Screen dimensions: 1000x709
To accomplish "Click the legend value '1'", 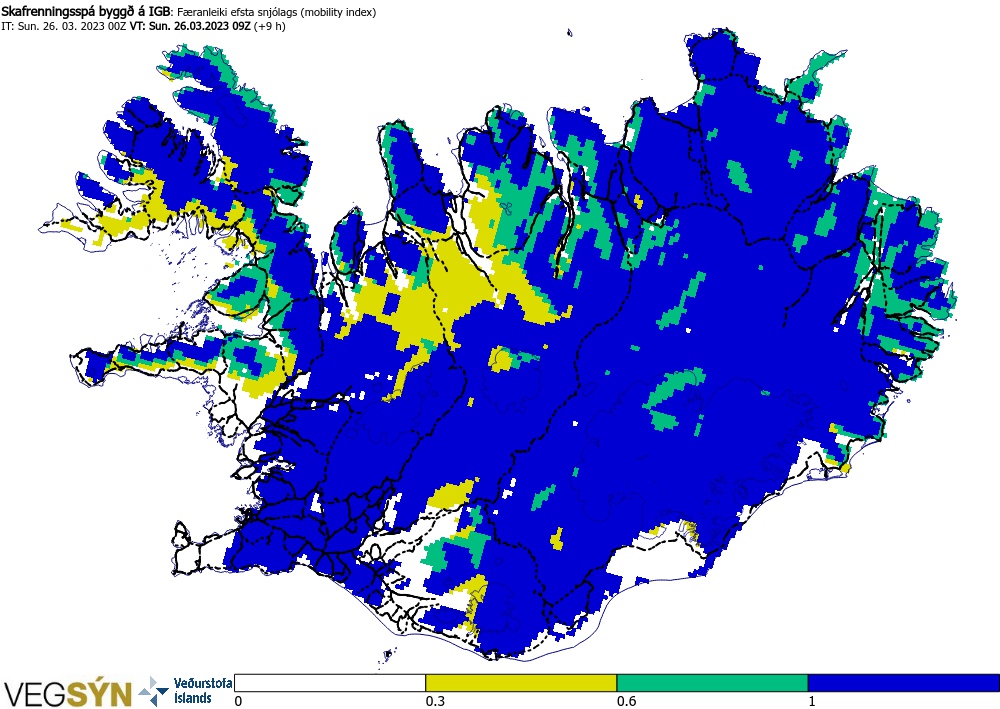I will tap(812, 701).
